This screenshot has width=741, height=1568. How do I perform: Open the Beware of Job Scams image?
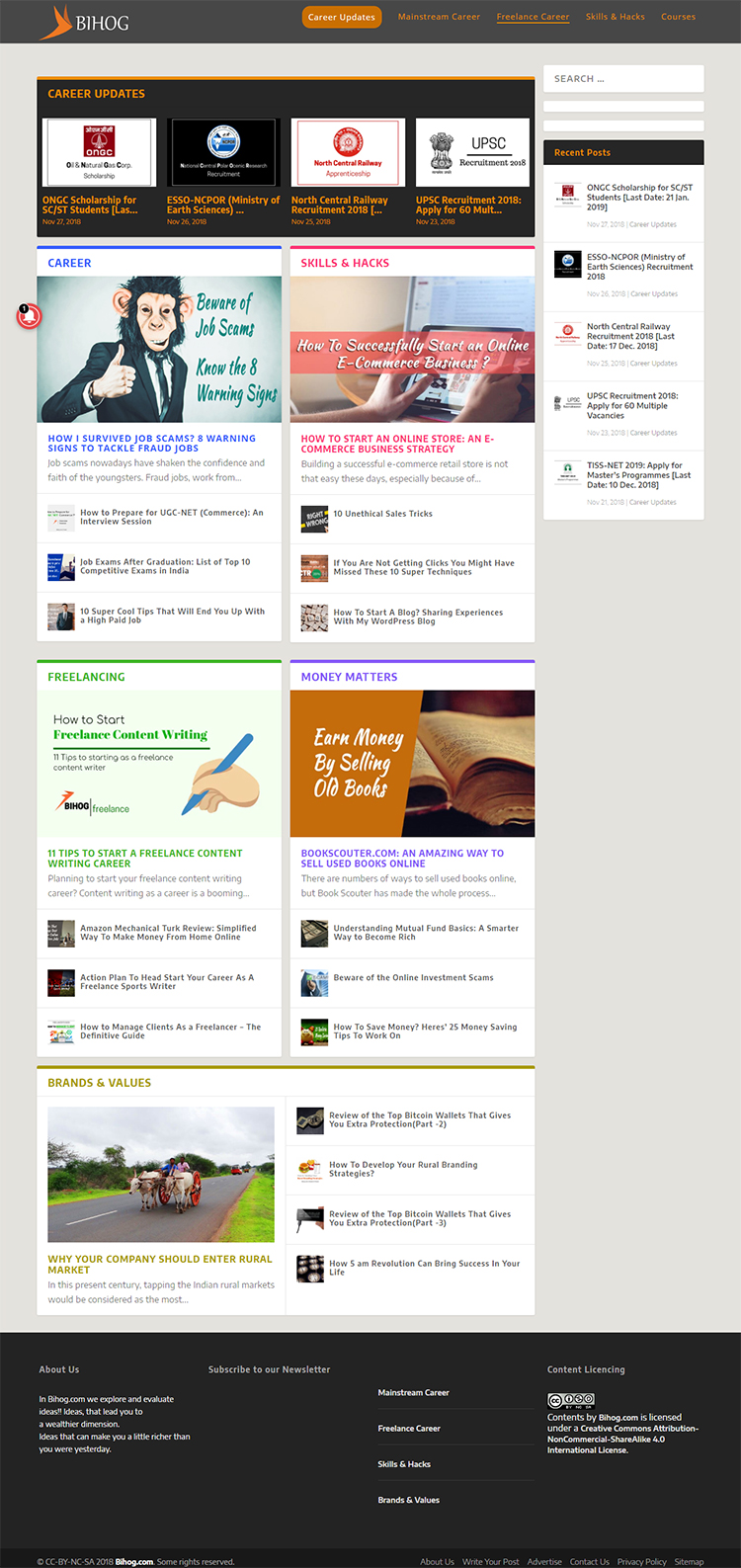(x=159, y=350)
